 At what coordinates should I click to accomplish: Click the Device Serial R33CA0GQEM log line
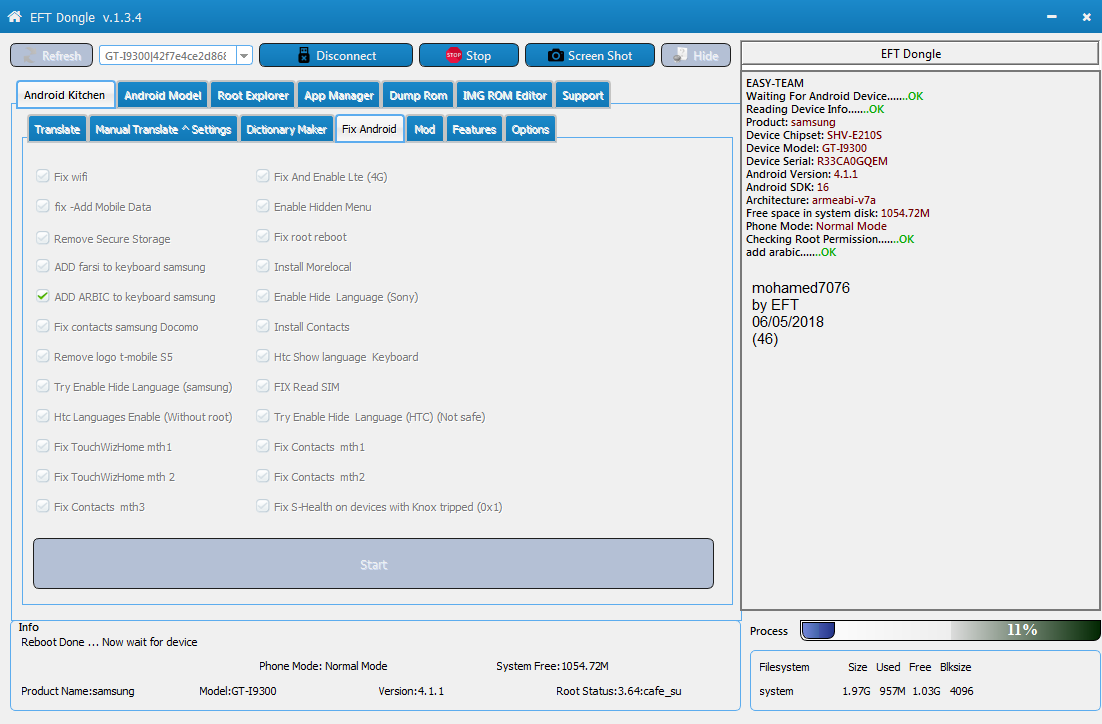click(x=817, y=161)
